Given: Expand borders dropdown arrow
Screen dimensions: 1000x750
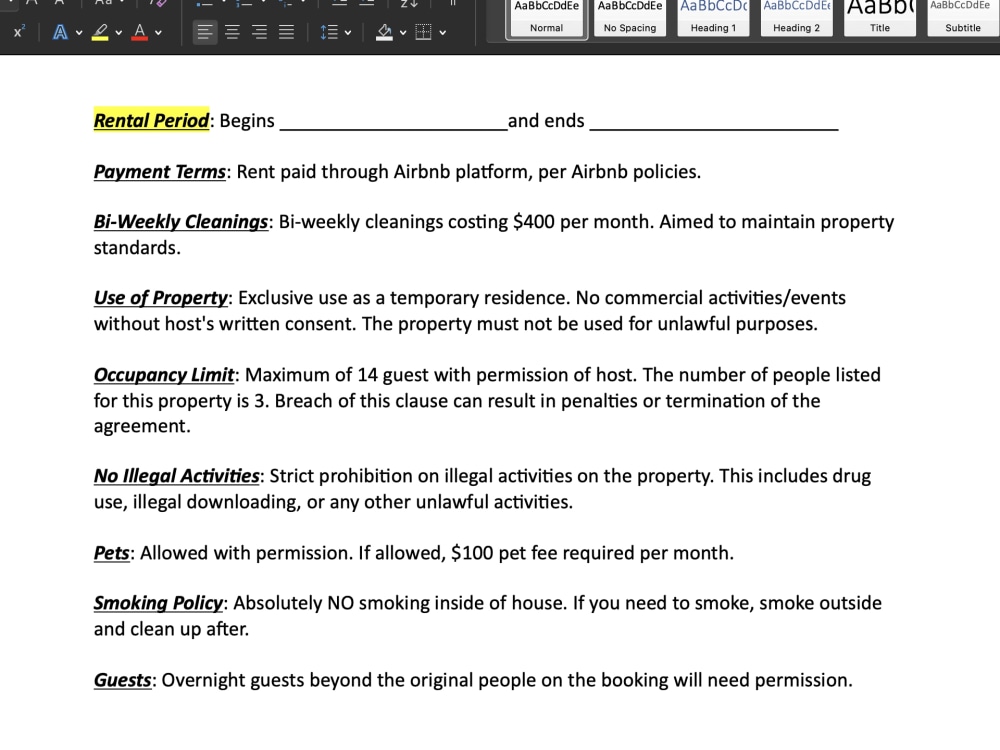Looking at the screenshot, I should click(x=443, y=33).
